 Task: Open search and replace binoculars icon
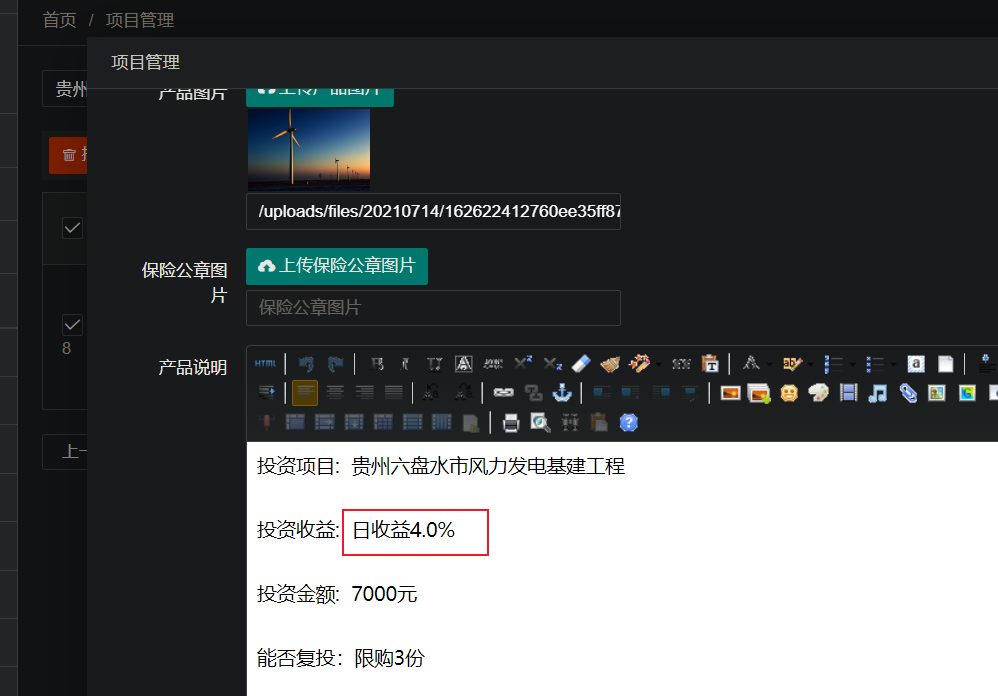570,422
